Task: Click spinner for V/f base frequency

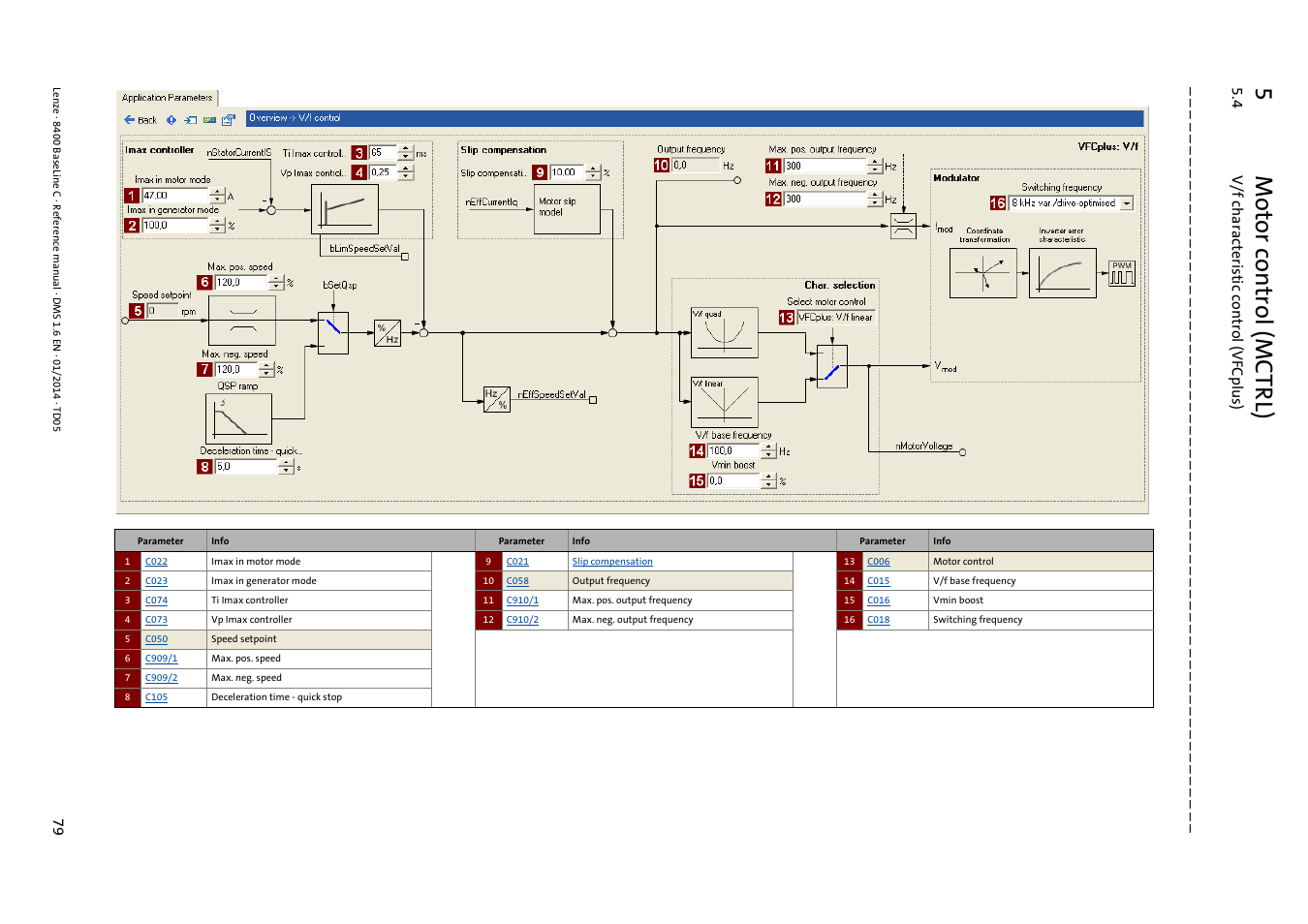Action: pyautogui.click(x=769, y=451)
